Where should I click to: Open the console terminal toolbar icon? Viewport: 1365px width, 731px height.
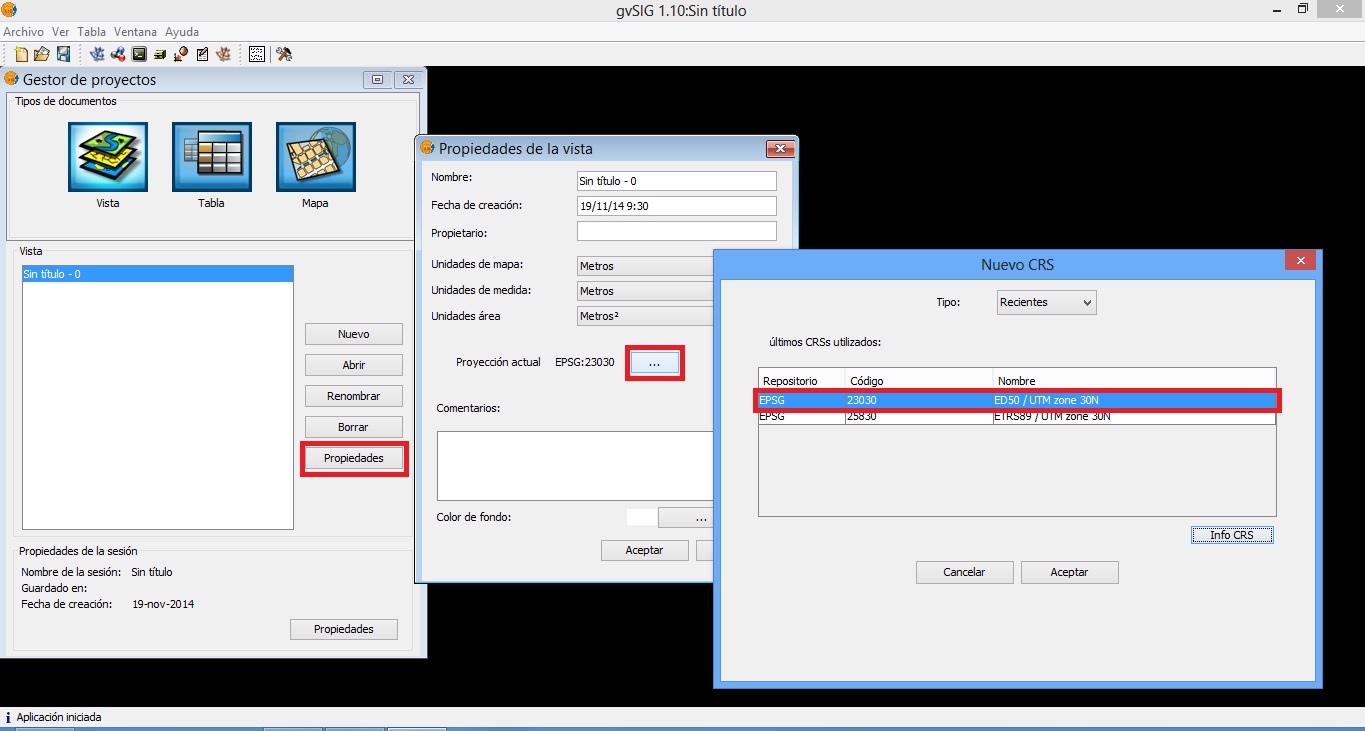[139, 54]
